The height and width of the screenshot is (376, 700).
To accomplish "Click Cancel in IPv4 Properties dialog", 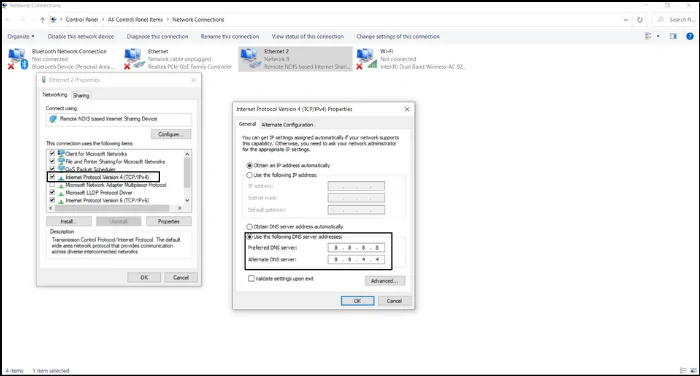I will point(394,301).
